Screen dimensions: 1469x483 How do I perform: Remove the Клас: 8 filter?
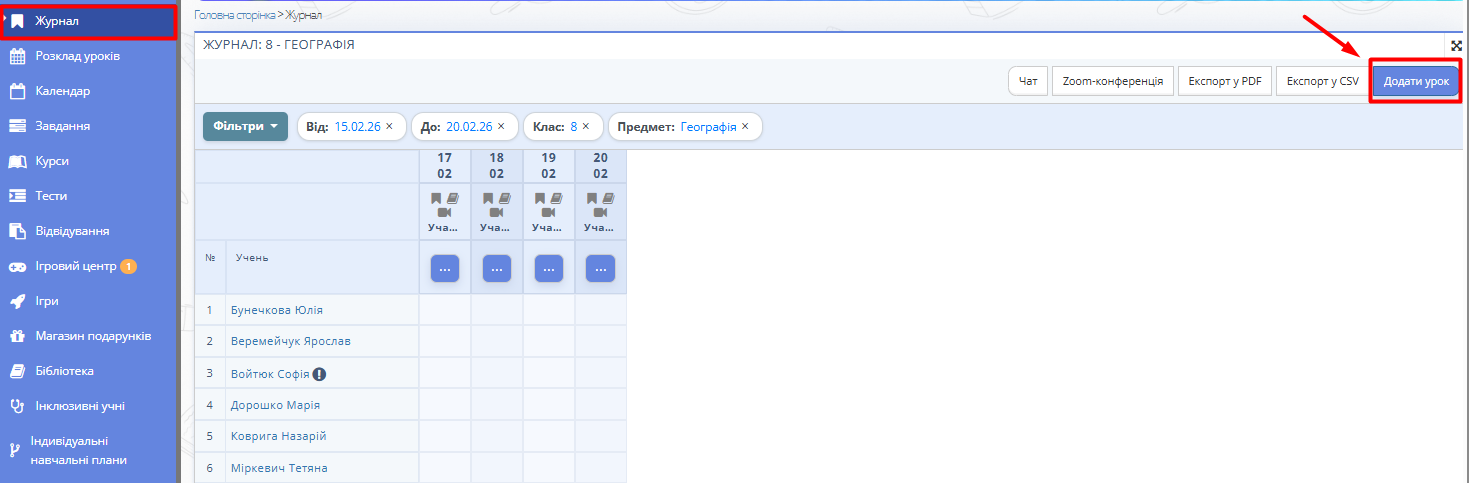pyautogui.click(x=586, y=127)
